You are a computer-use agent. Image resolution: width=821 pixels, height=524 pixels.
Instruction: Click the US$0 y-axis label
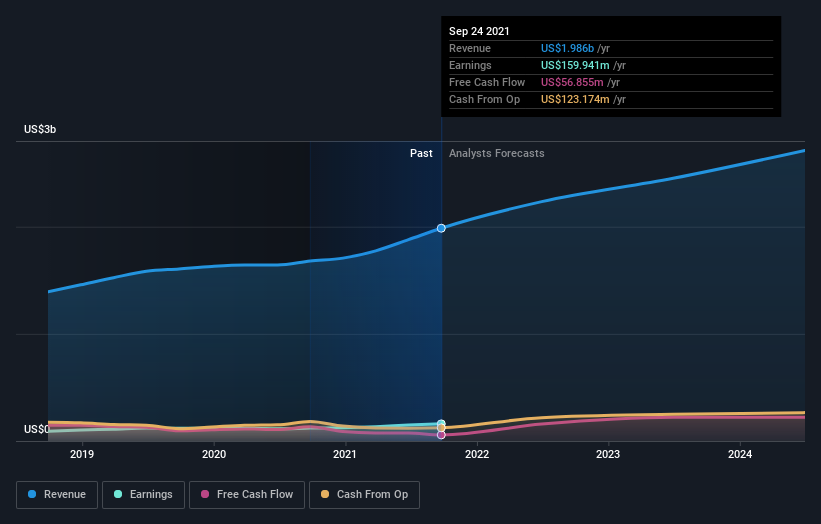tap(37, 429)
